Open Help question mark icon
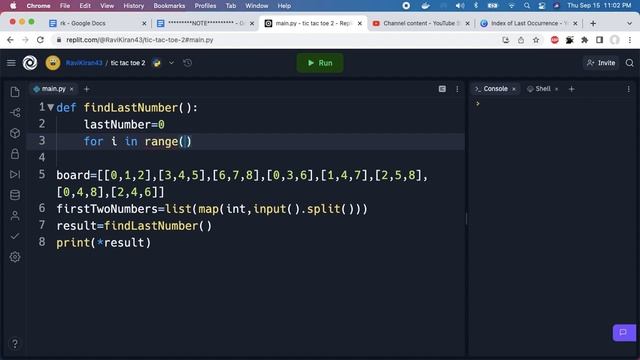The width and height of the screenshot is (640, 360). [15, 344]
